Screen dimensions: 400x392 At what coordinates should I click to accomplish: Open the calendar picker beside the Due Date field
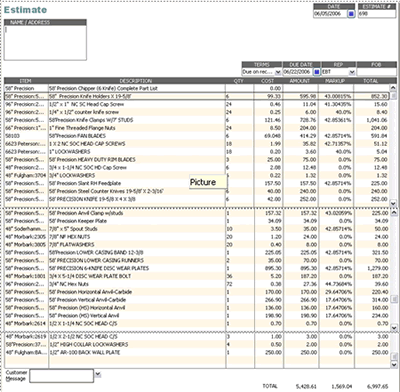coord(317,72)
